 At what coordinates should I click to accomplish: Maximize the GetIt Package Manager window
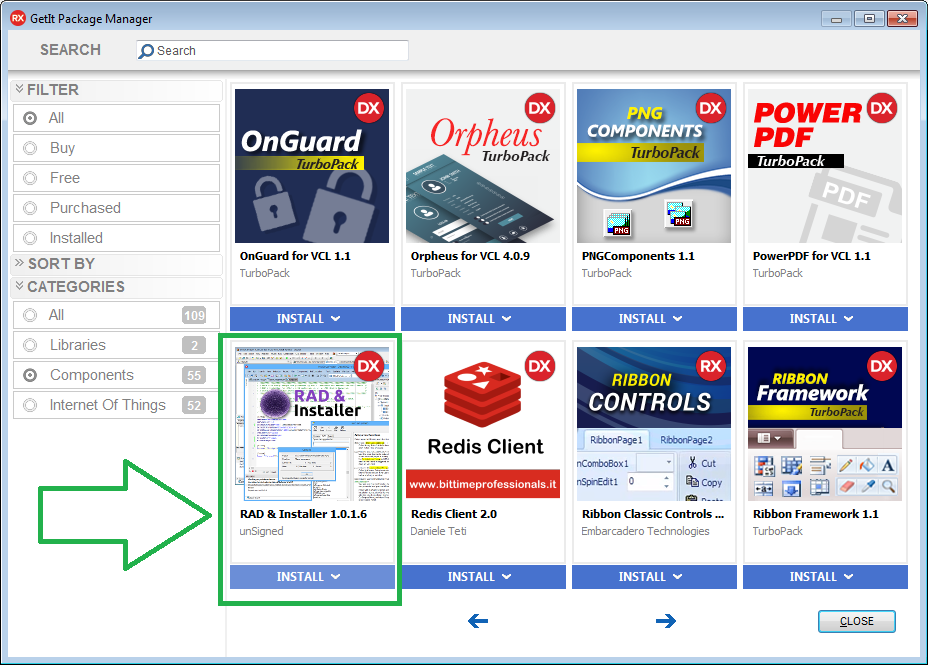pos(869,19)
